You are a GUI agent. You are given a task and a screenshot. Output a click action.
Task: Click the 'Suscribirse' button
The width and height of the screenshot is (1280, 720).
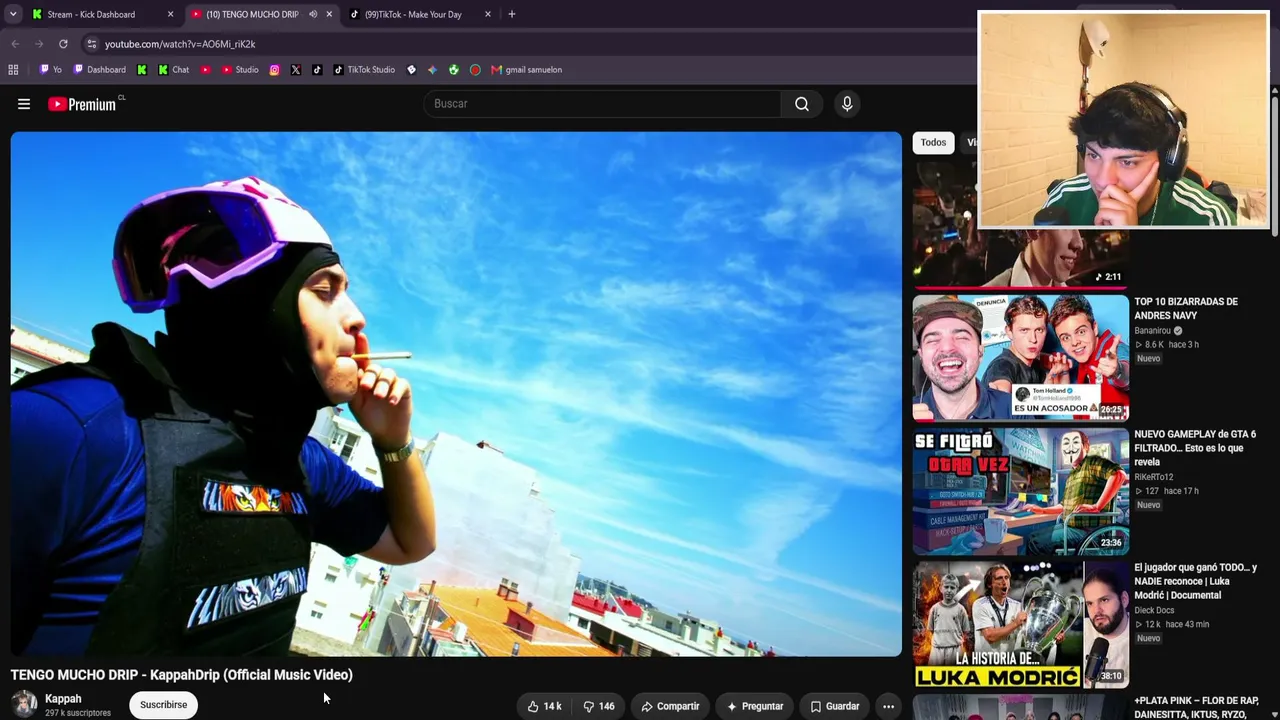163,705
